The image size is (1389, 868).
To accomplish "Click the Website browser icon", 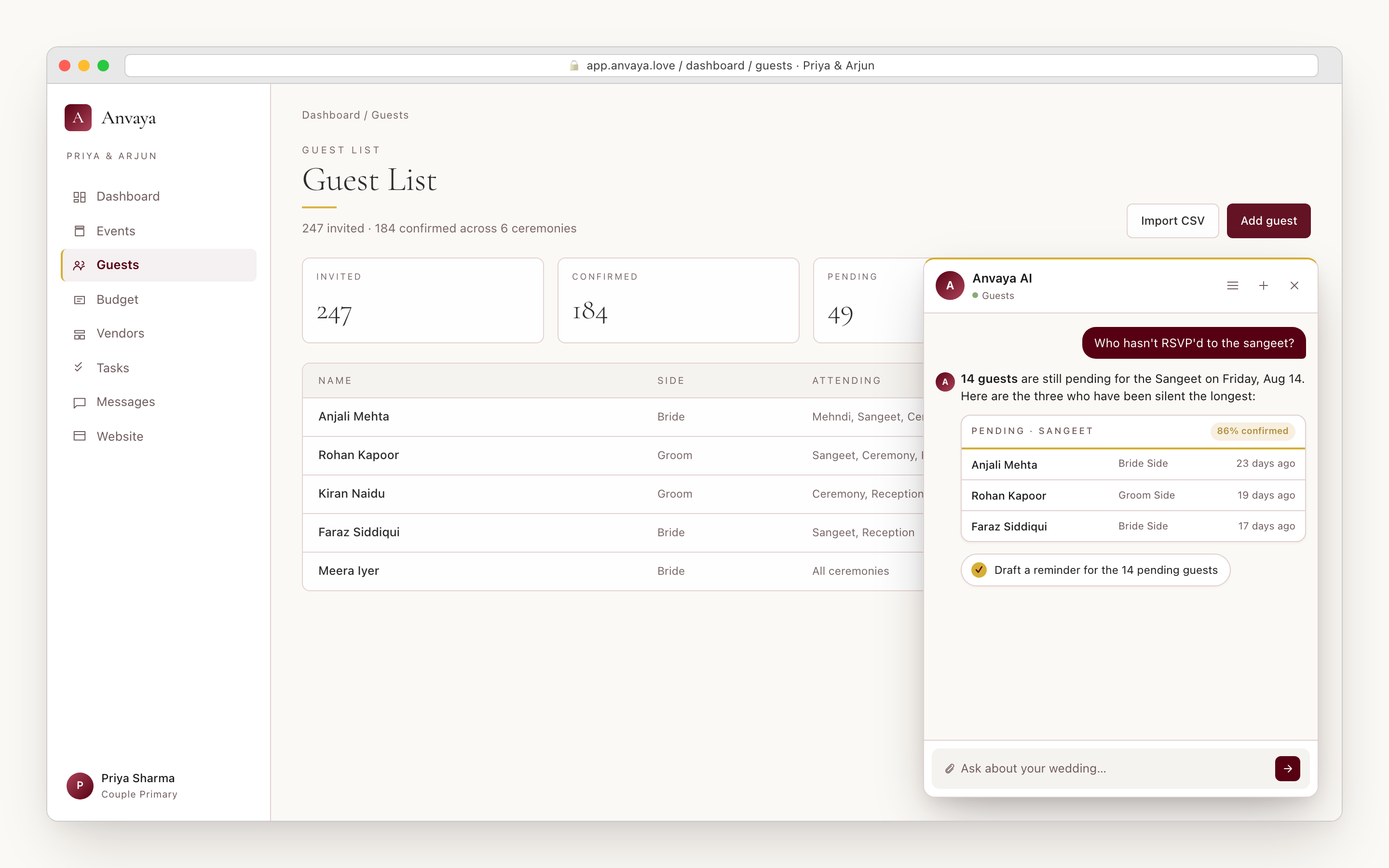I will [x=79, y=436].
